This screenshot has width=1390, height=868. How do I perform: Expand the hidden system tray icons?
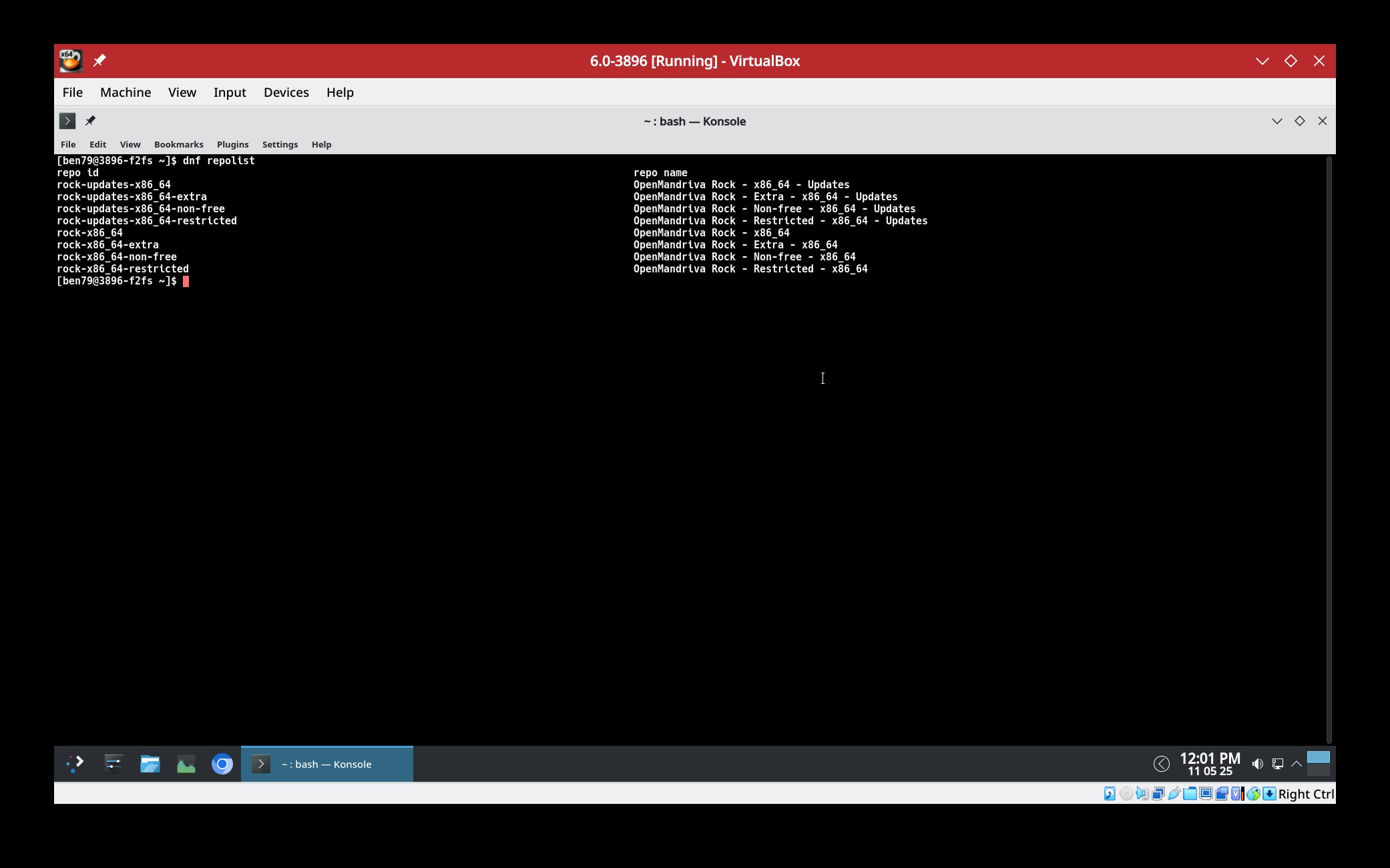[1297, 764]
